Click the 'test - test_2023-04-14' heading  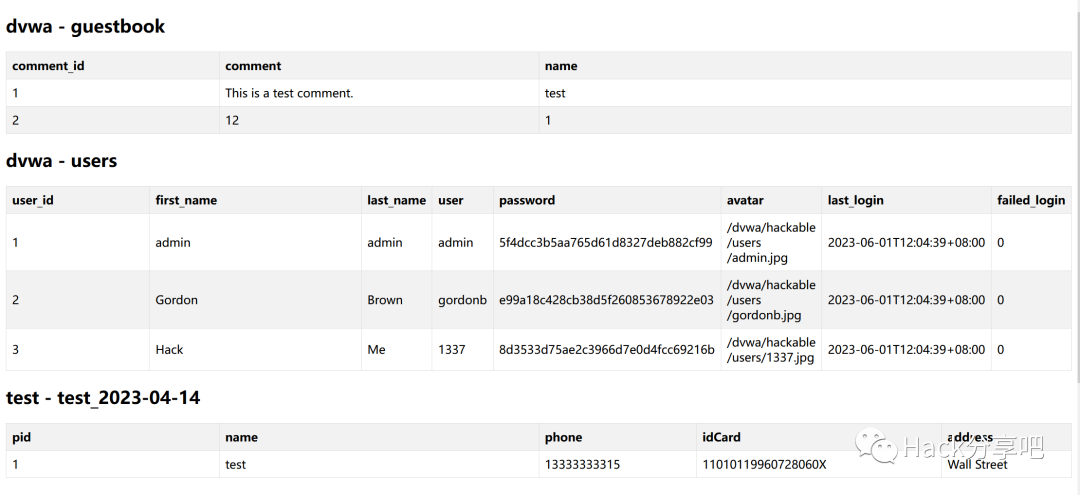point(103,398)
